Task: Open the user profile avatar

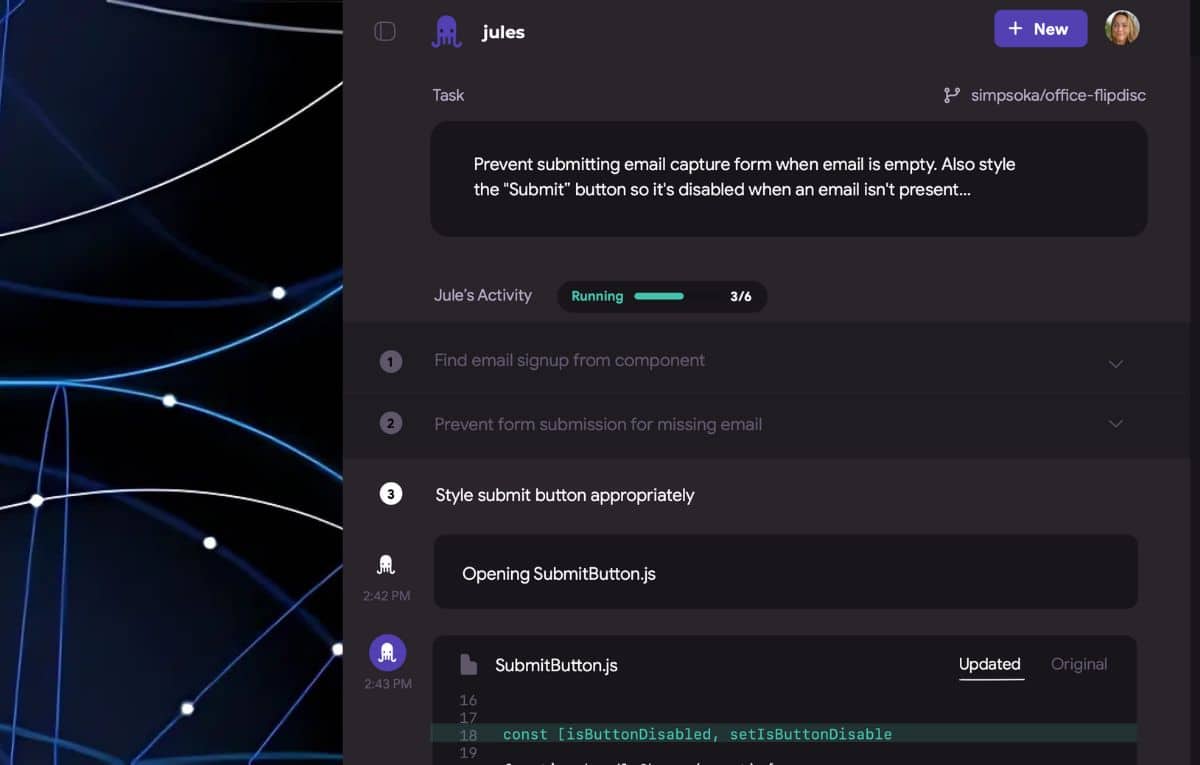Action: coord(1122,29)
